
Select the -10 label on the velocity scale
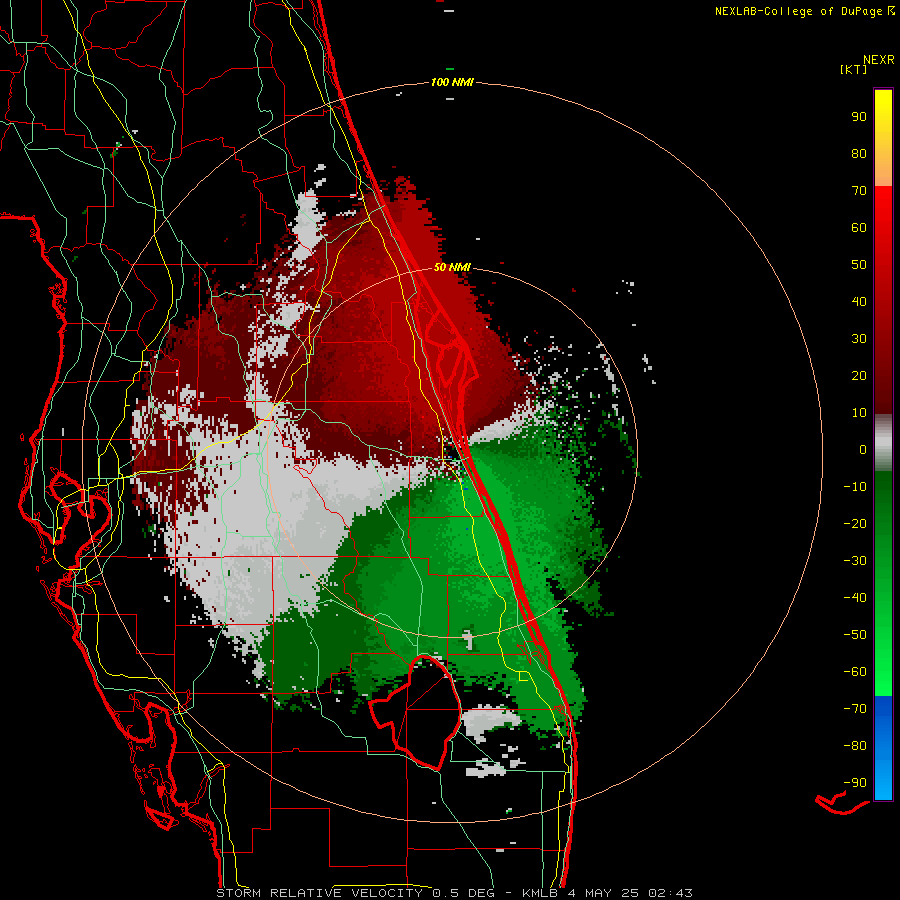point(855,487)
